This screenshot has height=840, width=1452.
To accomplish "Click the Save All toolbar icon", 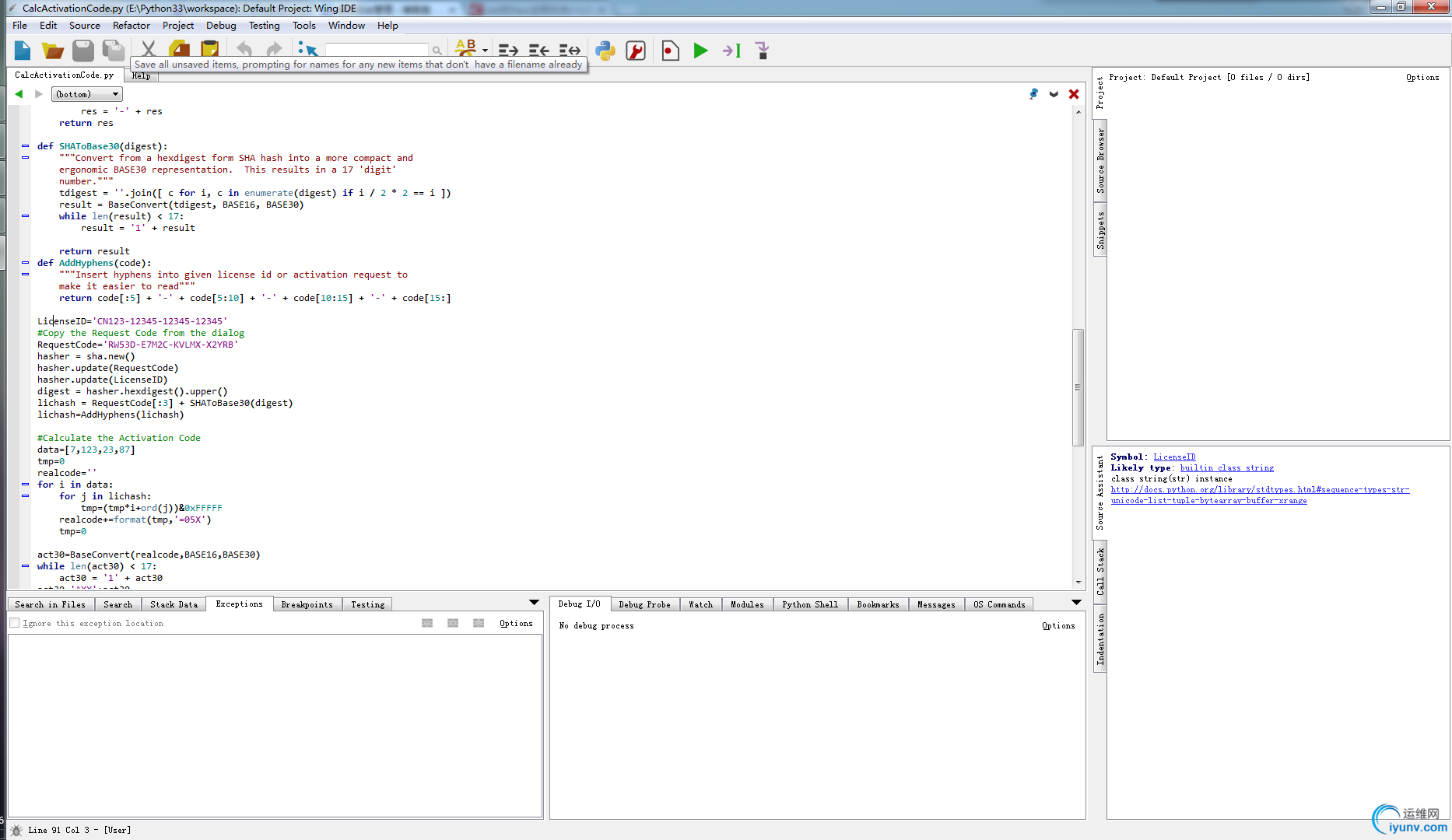I will point(114,51).
